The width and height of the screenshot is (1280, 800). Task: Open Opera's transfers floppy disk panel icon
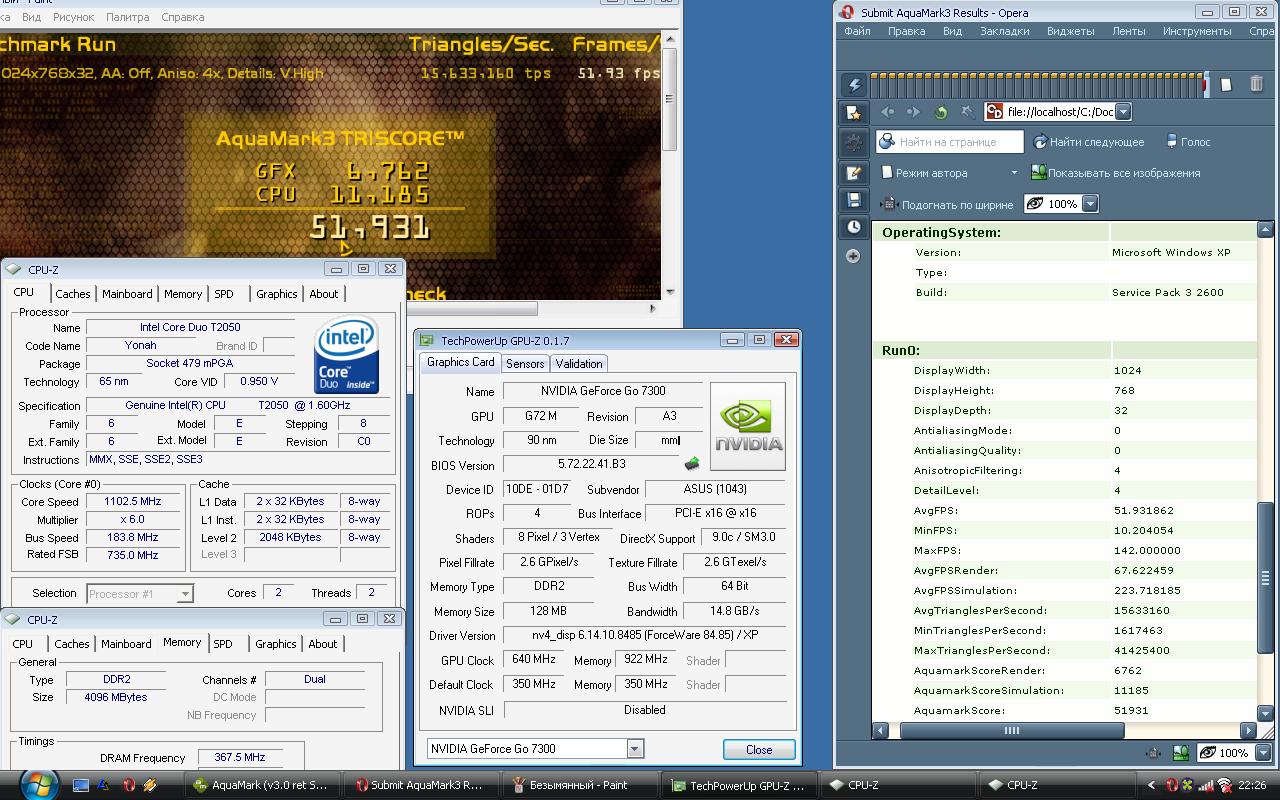coord(853,200)
